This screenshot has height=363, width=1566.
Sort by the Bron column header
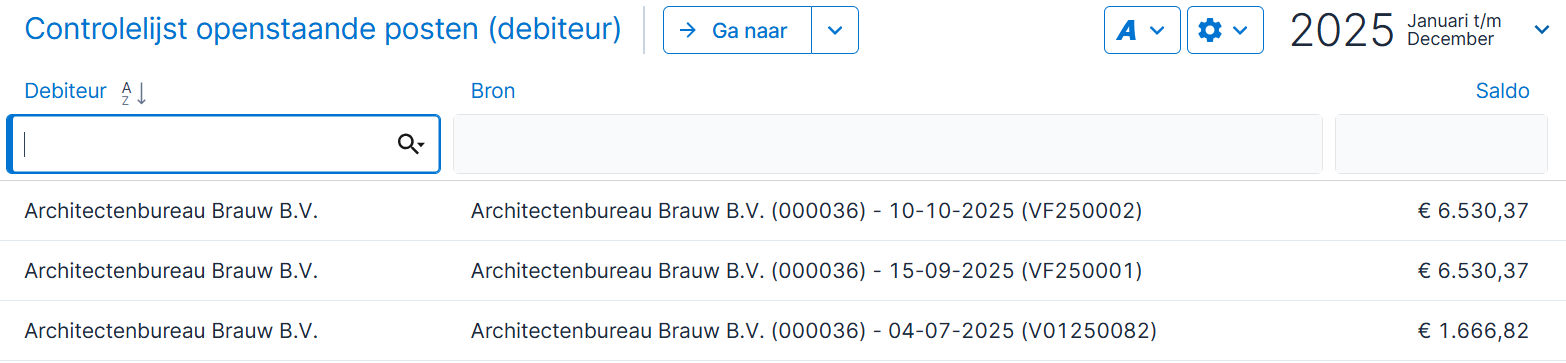click(493, 91)
